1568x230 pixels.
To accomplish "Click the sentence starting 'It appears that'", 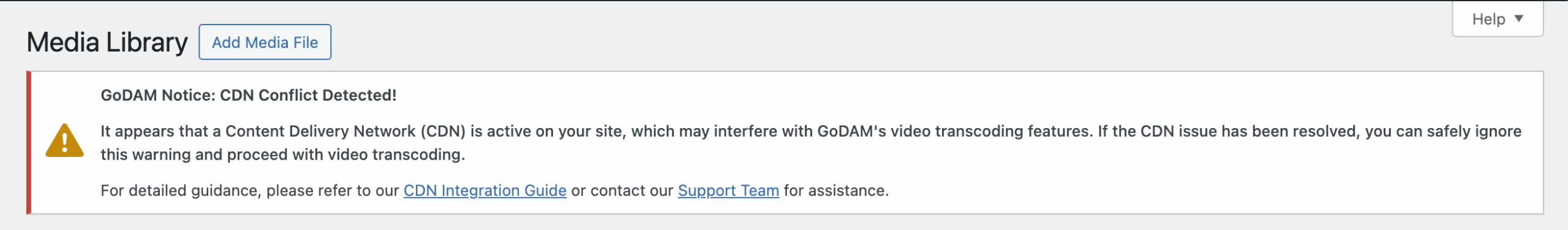I will pyautogui.click(x=598, y=131).
